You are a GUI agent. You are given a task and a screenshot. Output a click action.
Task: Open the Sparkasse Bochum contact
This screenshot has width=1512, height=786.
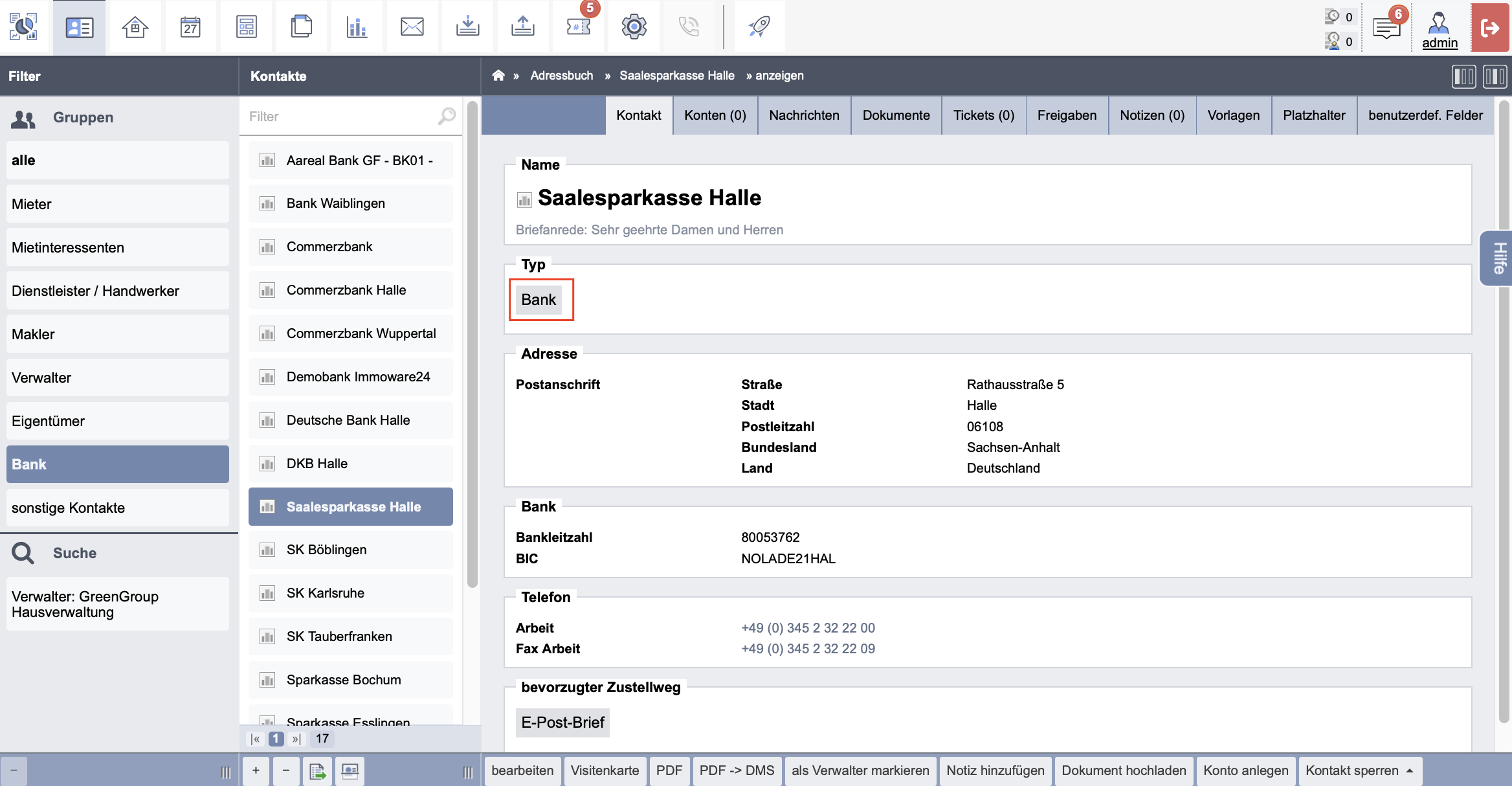(351, 680)
